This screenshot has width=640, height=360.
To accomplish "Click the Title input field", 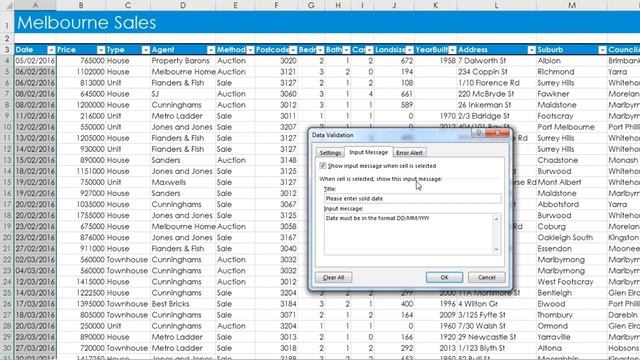I will coord(412,198).
